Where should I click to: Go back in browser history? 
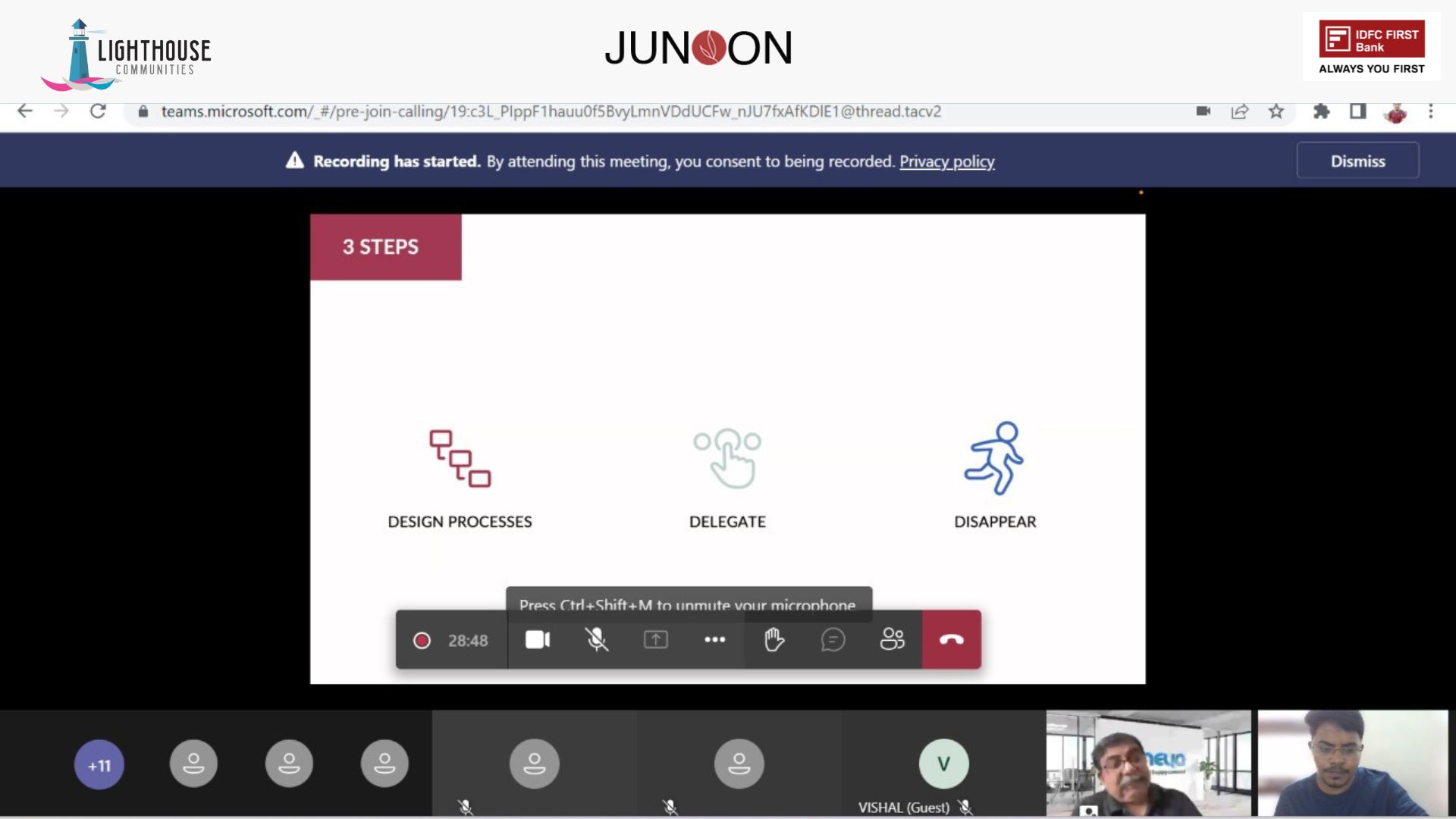click(25, 111)
